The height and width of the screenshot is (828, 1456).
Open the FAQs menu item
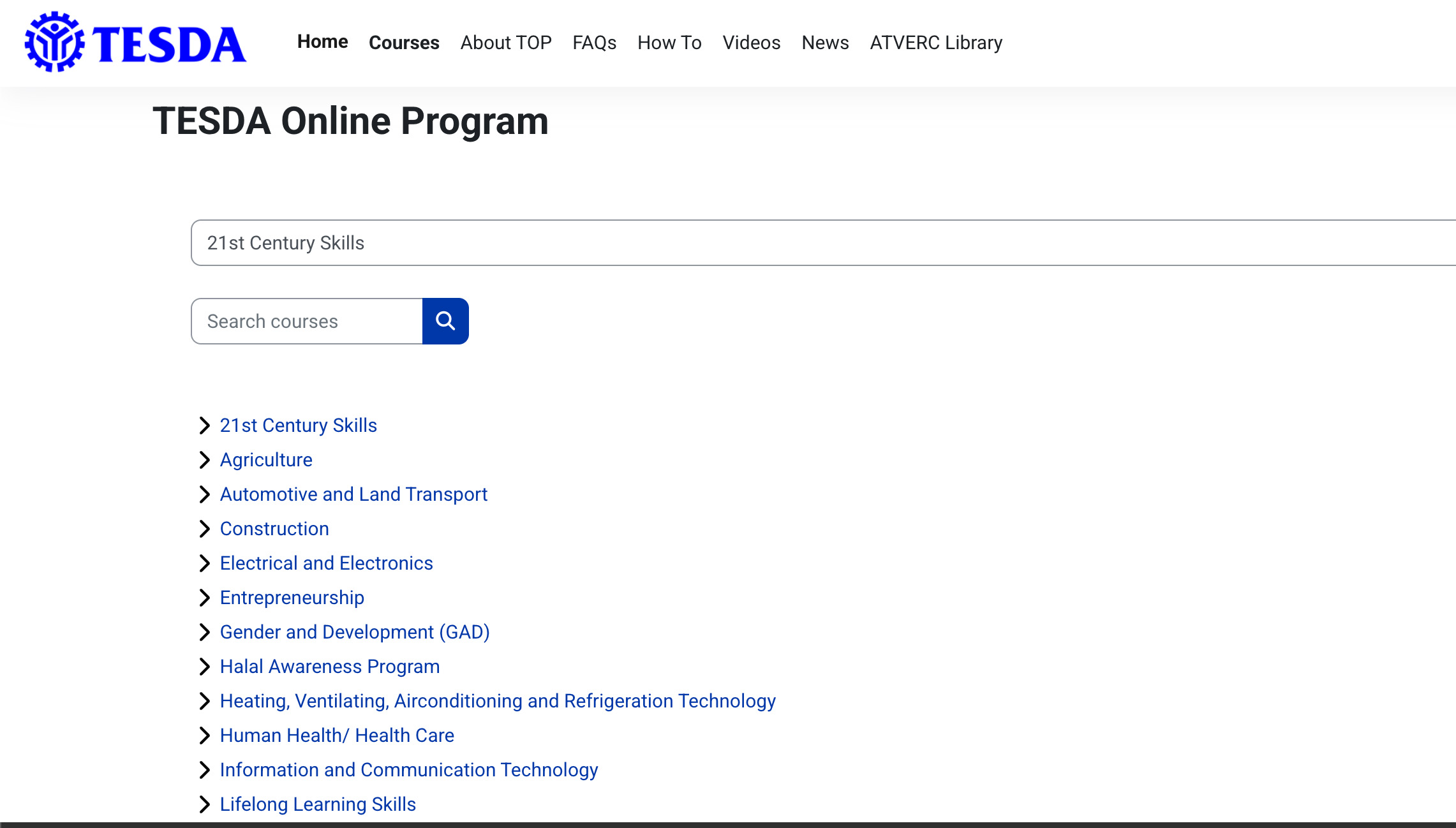pyautogui.click(x=594, y=43)
